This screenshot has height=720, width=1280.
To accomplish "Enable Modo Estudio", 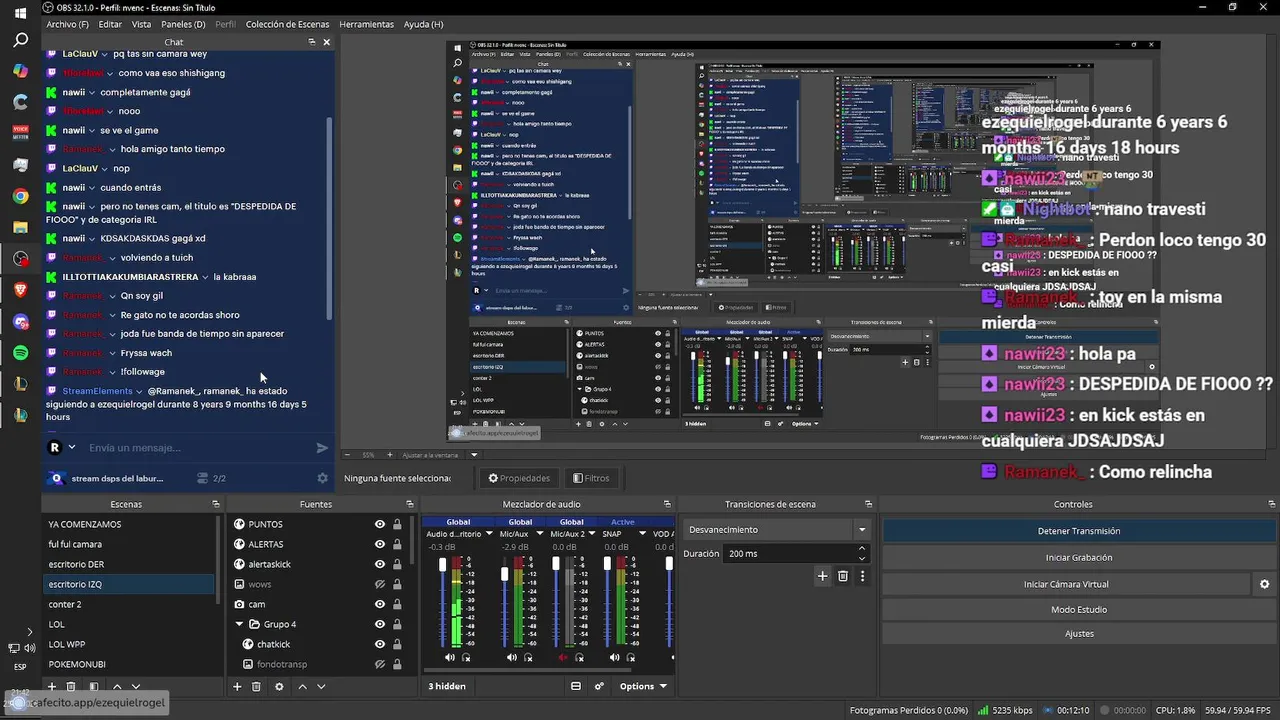I will click(1079, 609).
